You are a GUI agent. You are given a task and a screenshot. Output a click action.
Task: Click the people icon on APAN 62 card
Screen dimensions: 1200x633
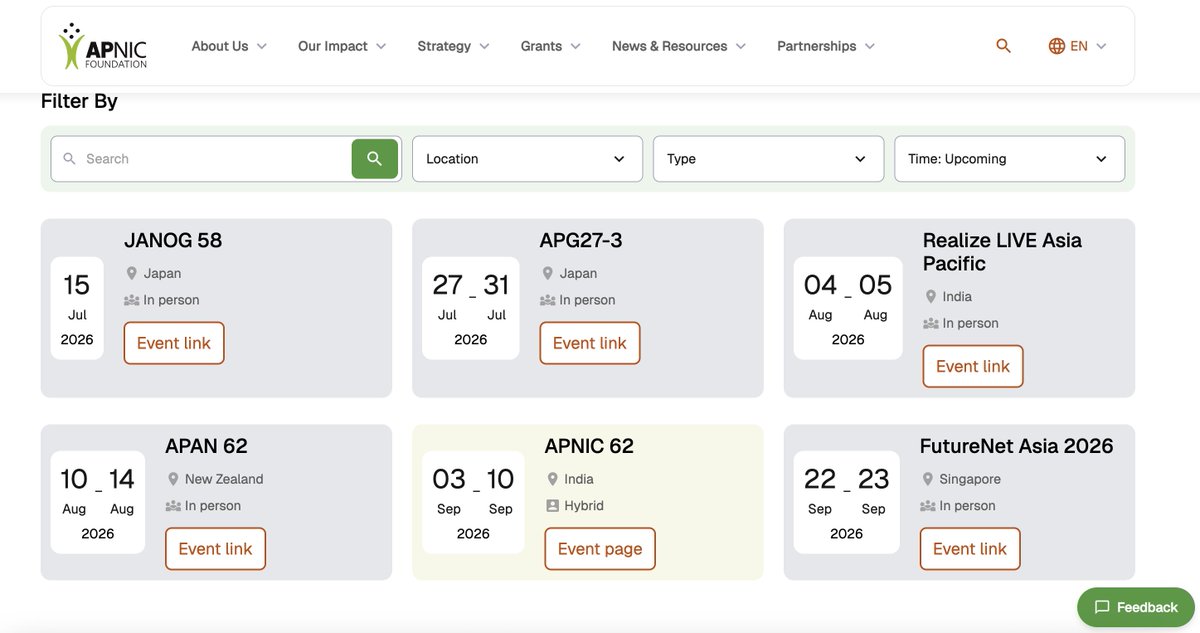(173, 506)
